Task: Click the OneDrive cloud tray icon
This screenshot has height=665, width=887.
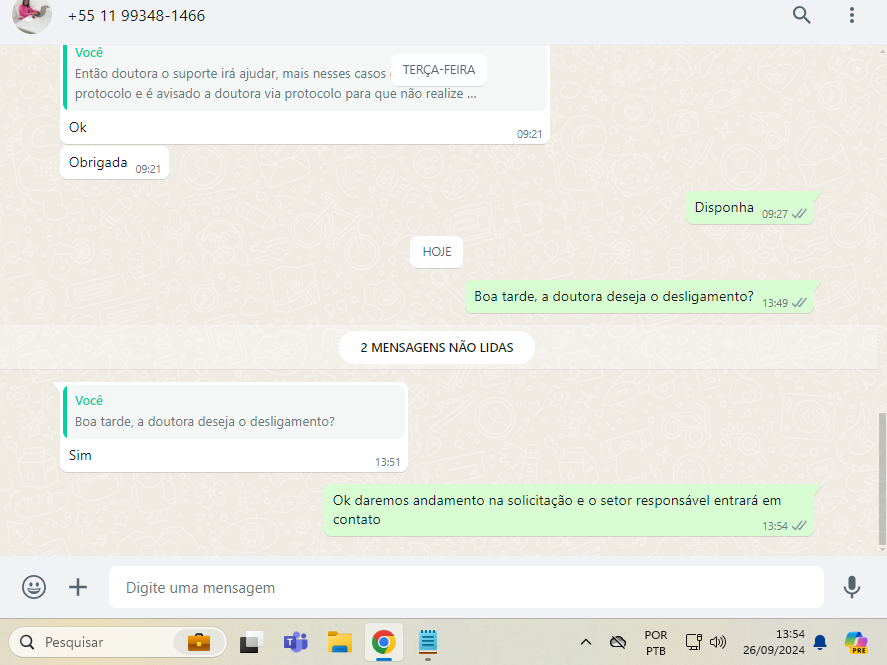Action: point(618,642)
